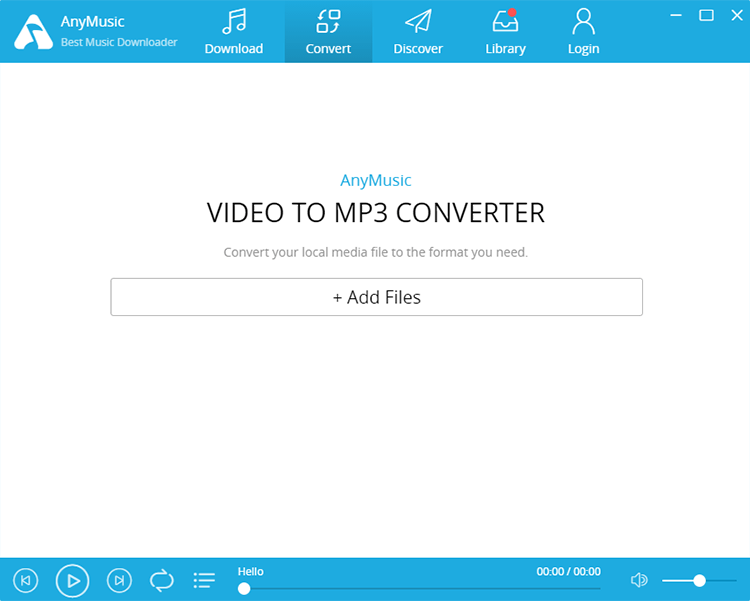
Task: Click the playback progress bar handle
Action: 244,589
